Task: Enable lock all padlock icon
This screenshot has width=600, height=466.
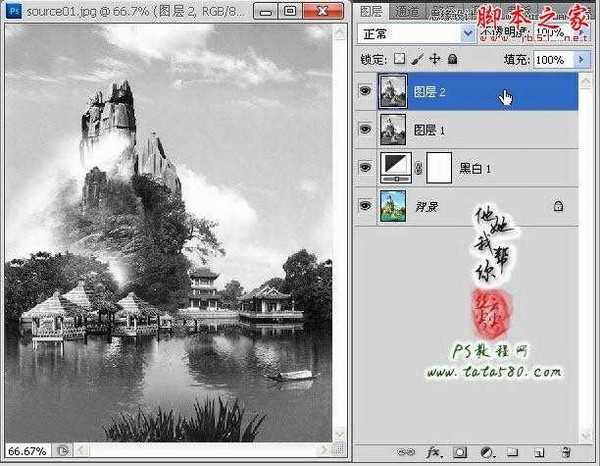Action: tap(453, 59)
